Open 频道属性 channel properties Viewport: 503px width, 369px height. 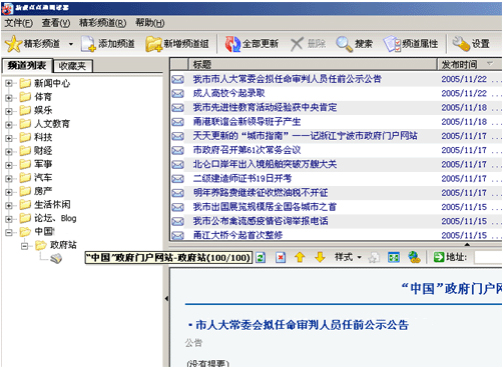tap(411, 44)
